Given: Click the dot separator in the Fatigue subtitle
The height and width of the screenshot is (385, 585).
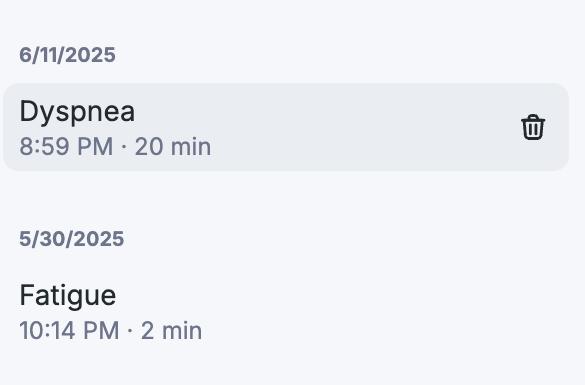Looking at the screenshot, I should point(130,331).
